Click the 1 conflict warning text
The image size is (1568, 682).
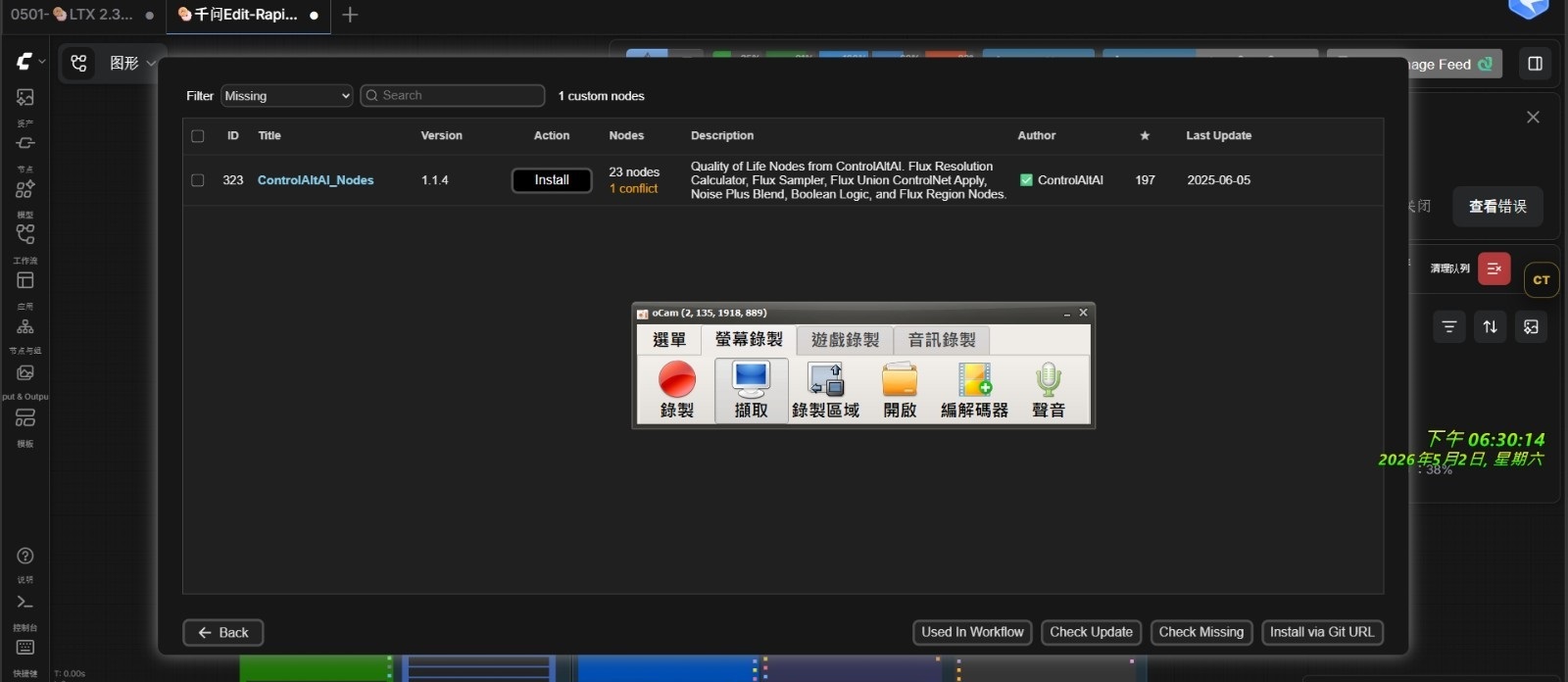tap(633, 188)
